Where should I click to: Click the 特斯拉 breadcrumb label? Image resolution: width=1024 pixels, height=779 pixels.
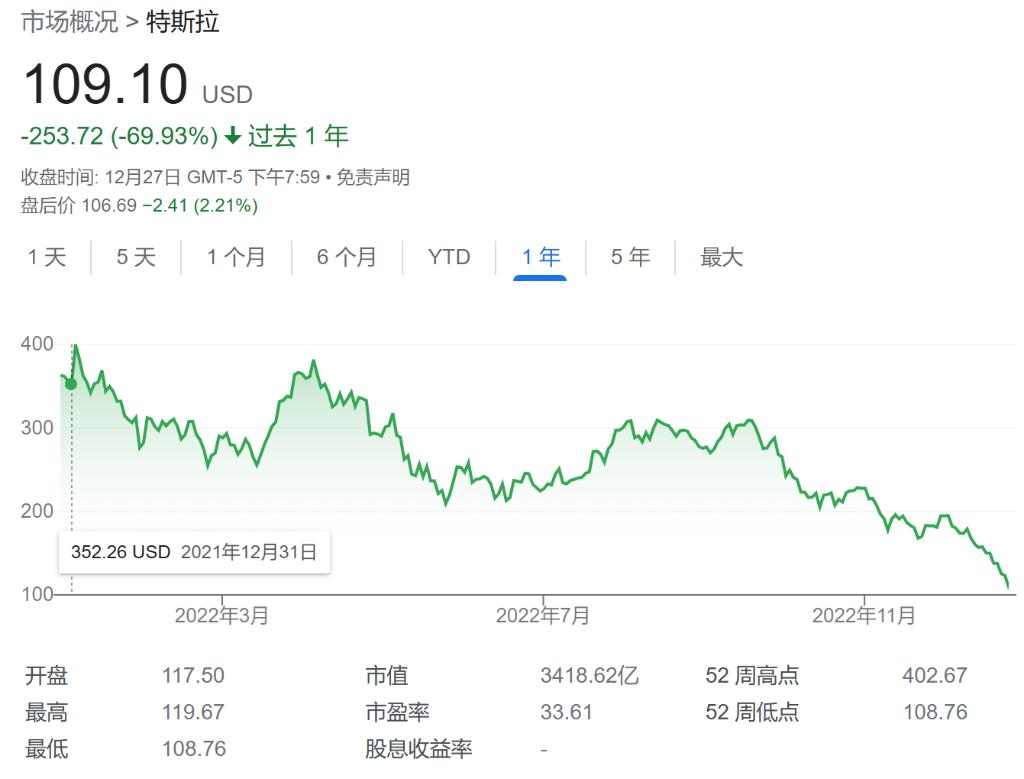[185, 21]
